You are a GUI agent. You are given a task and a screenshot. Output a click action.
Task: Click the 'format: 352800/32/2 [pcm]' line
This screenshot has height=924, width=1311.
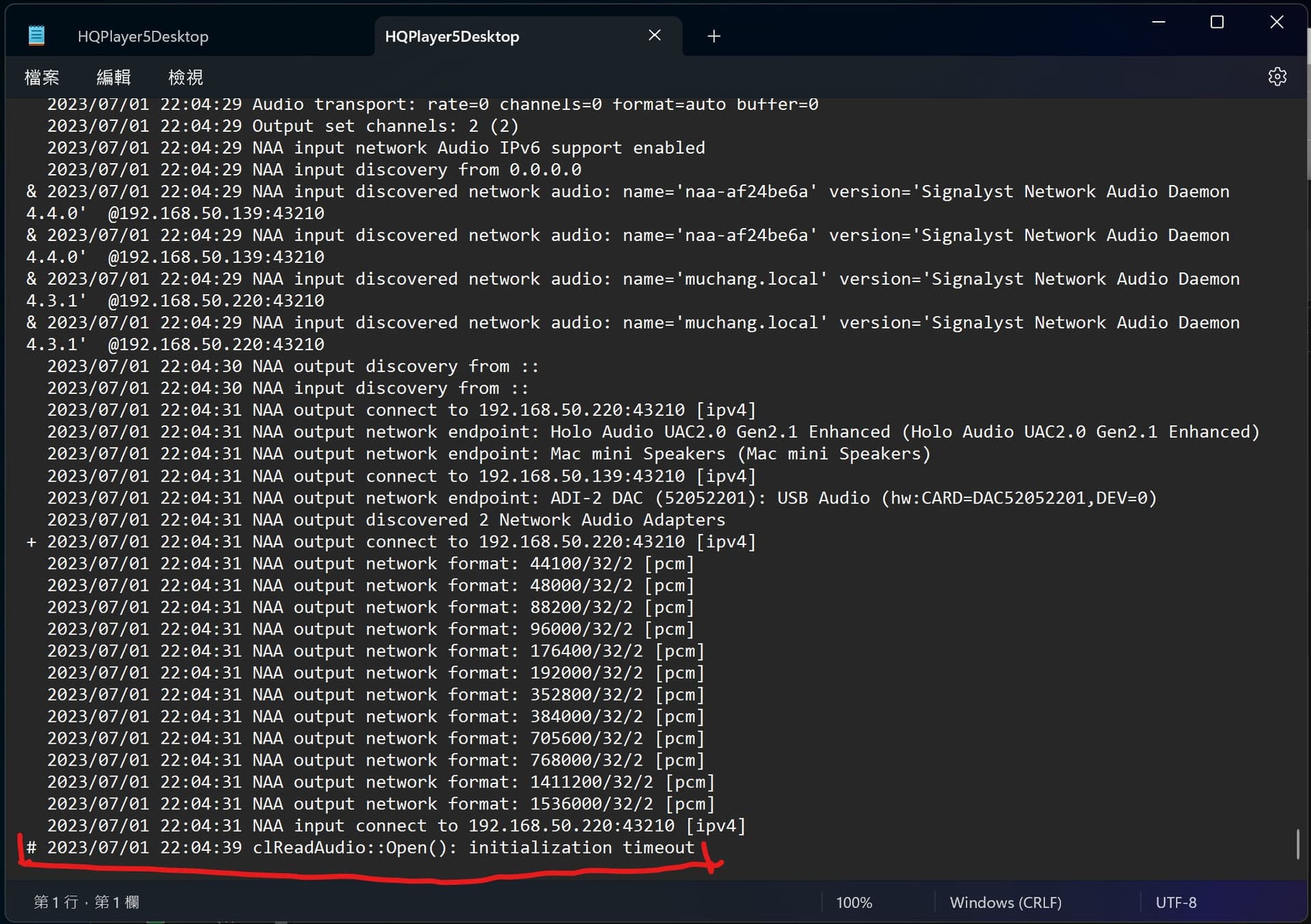(x=376, y=695)
